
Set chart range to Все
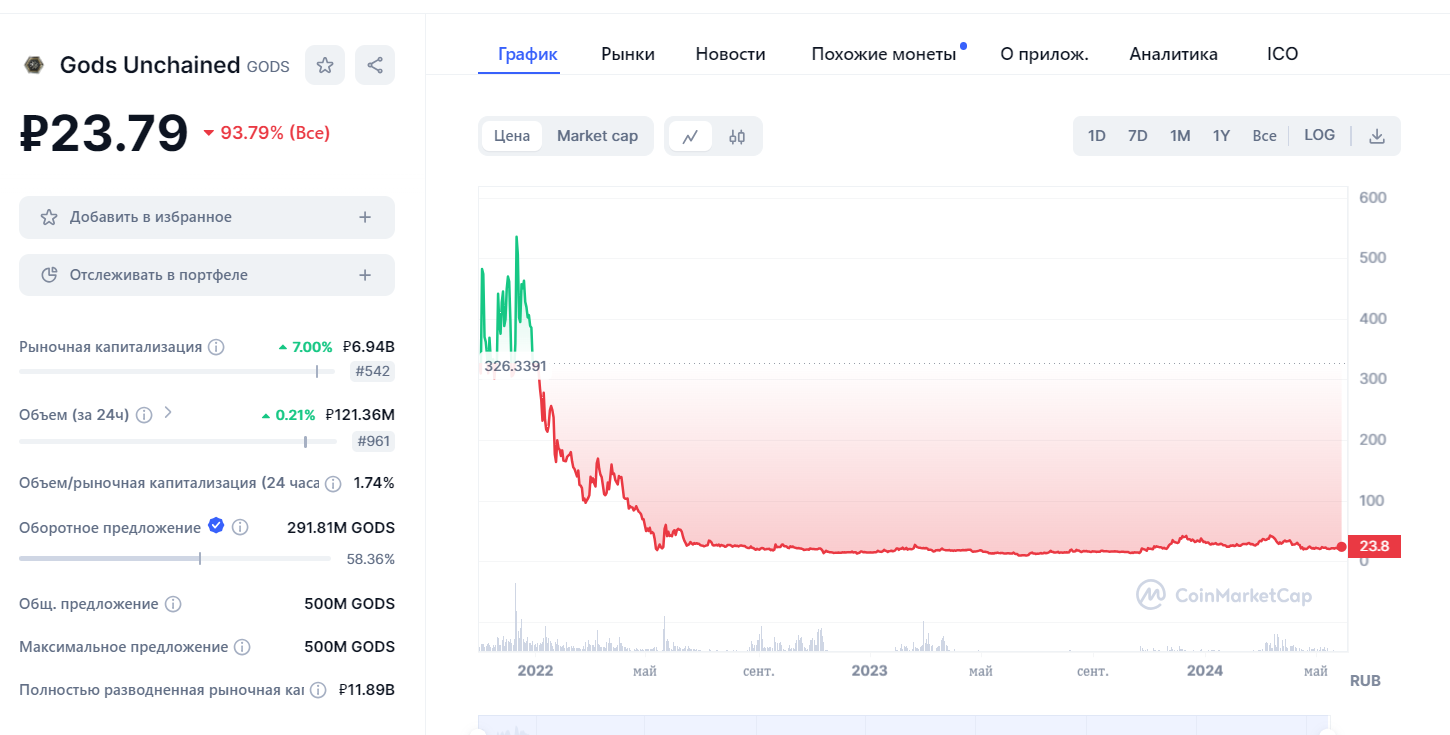[x=1264, y=136]
